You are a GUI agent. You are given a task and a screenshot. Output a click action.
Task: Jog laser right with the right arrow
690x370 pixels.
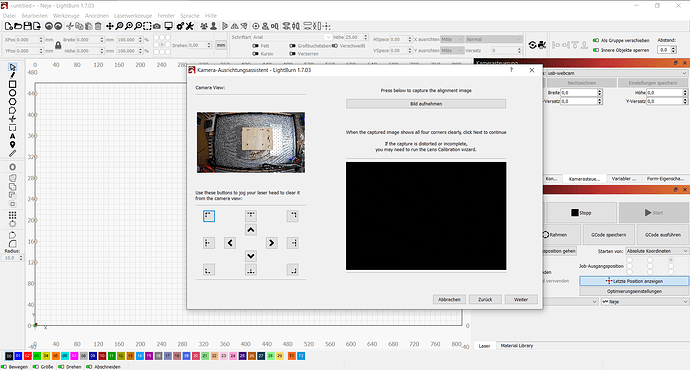(x=272, y=243)
